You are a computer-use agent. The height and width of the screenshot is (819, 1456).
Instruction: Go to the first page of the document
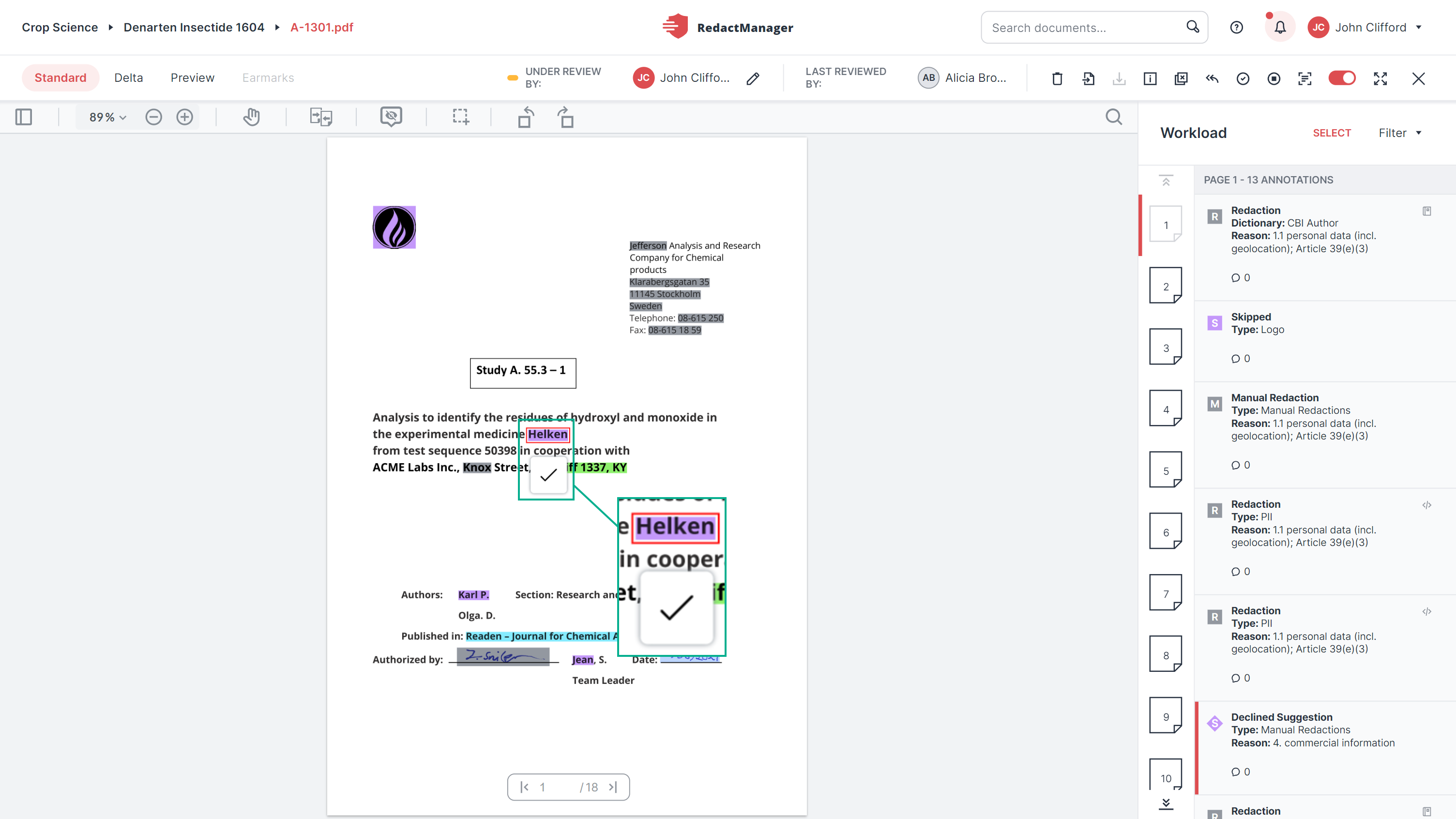click(x=525, y=787)
